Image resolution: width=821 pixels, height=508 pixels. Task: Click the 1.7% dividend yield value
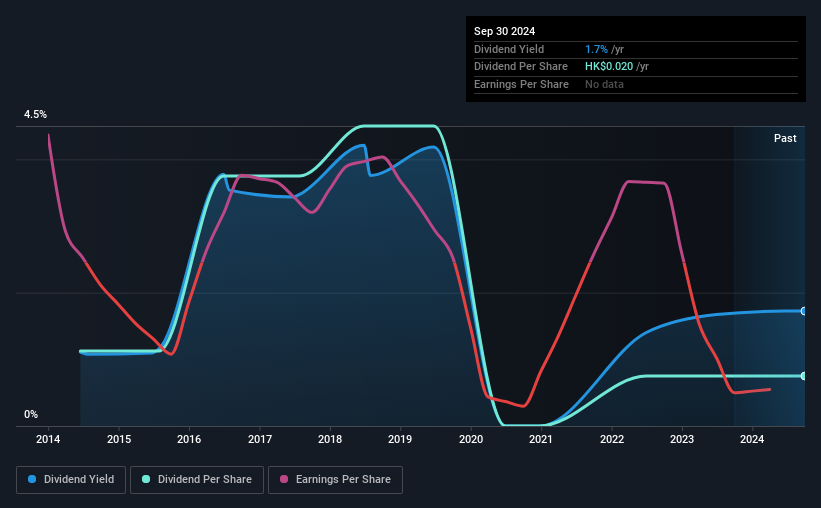(x=596, y=49)
